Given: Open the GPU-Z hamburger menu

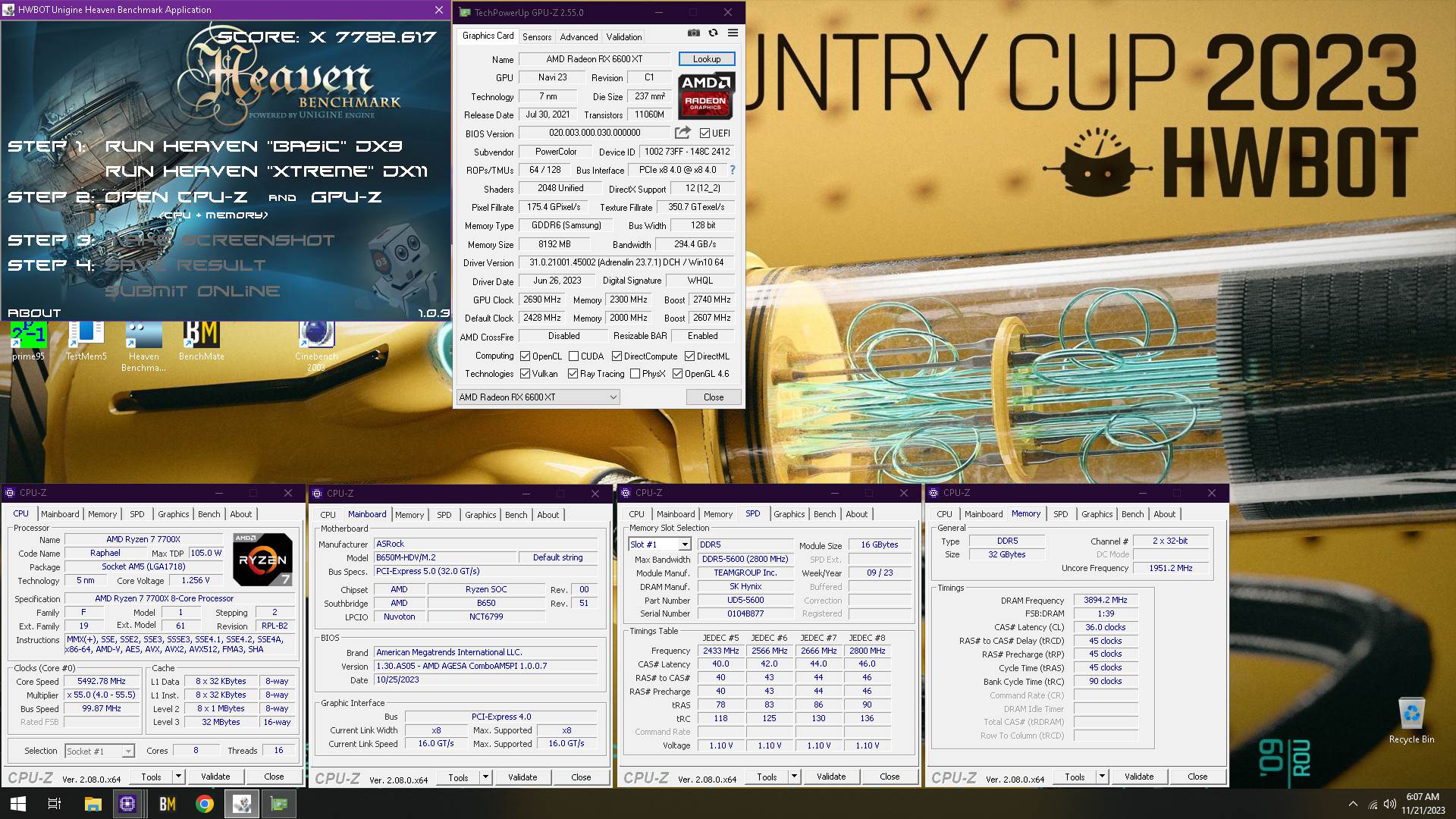Looking at the screenshot, I should coord(733,33).
